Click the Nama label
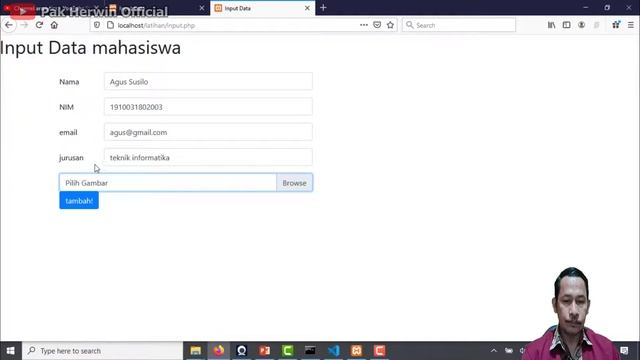Screen dimensions: 640x360 69,82
